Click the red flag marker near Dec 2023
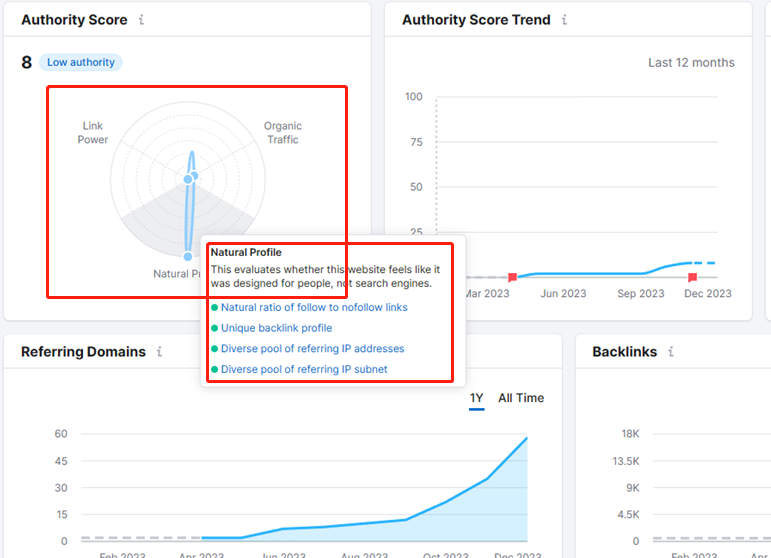 coord(692,277)
